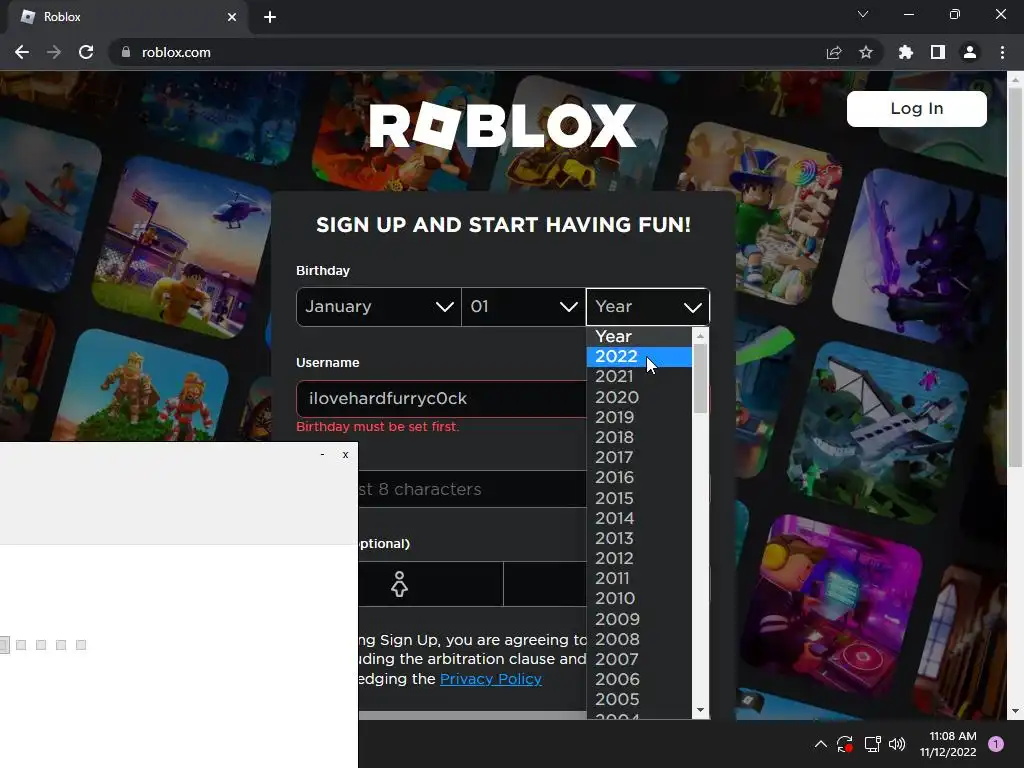Tick the second checkbox in overlay window
1024x768 pixels.
click(21, 645)
